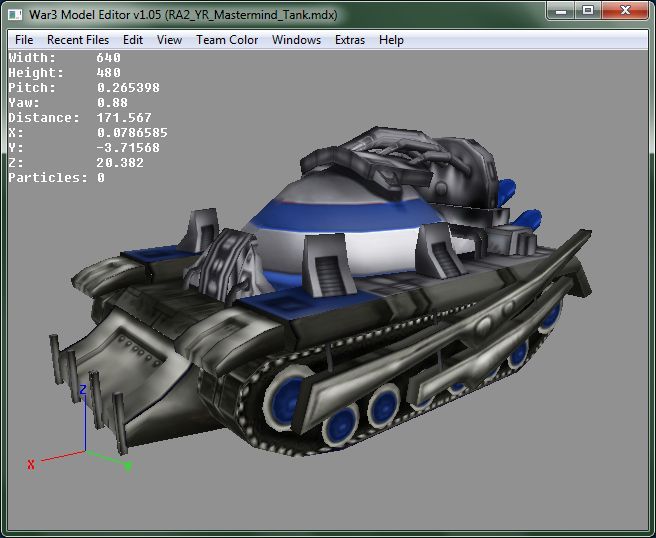Click the Width value 640
This screenshot has width=656, height=538.
pos(108,58)
